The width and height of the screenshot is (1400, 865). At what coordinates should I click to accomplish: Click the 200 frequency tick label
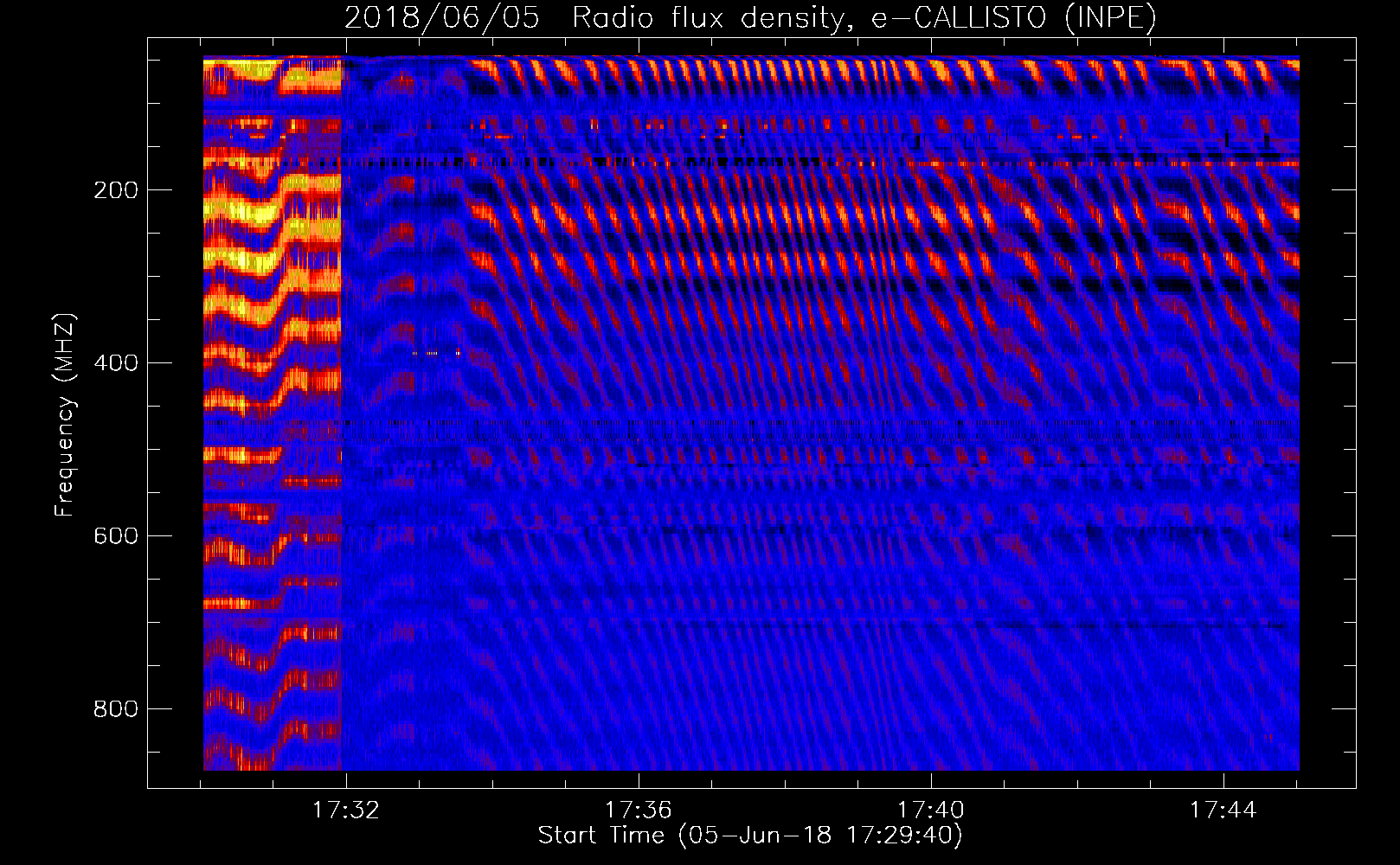(x=116, y=190)
